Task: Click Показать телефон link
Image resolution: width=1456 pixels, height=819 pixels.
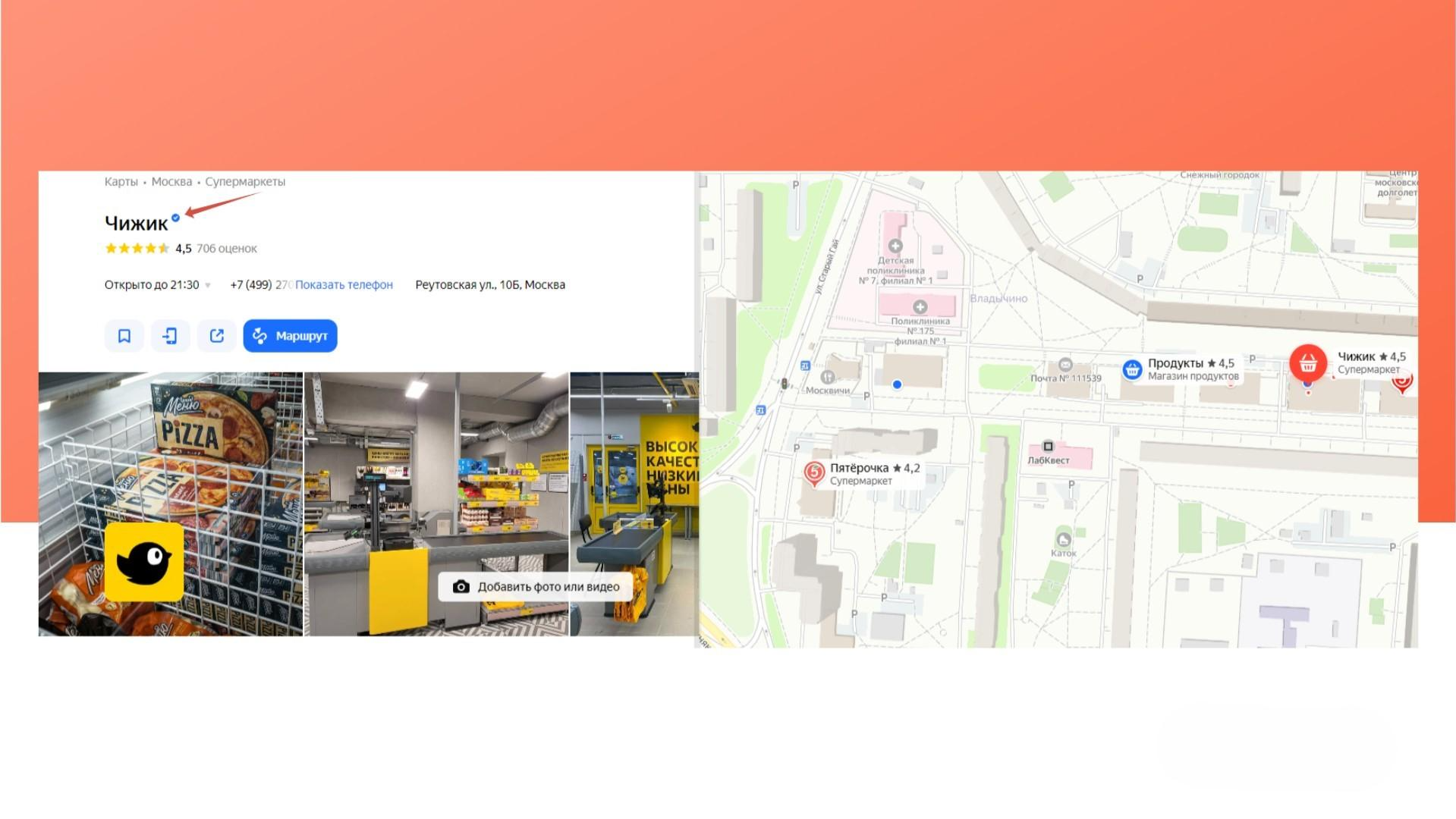Action: pos(344,285)
